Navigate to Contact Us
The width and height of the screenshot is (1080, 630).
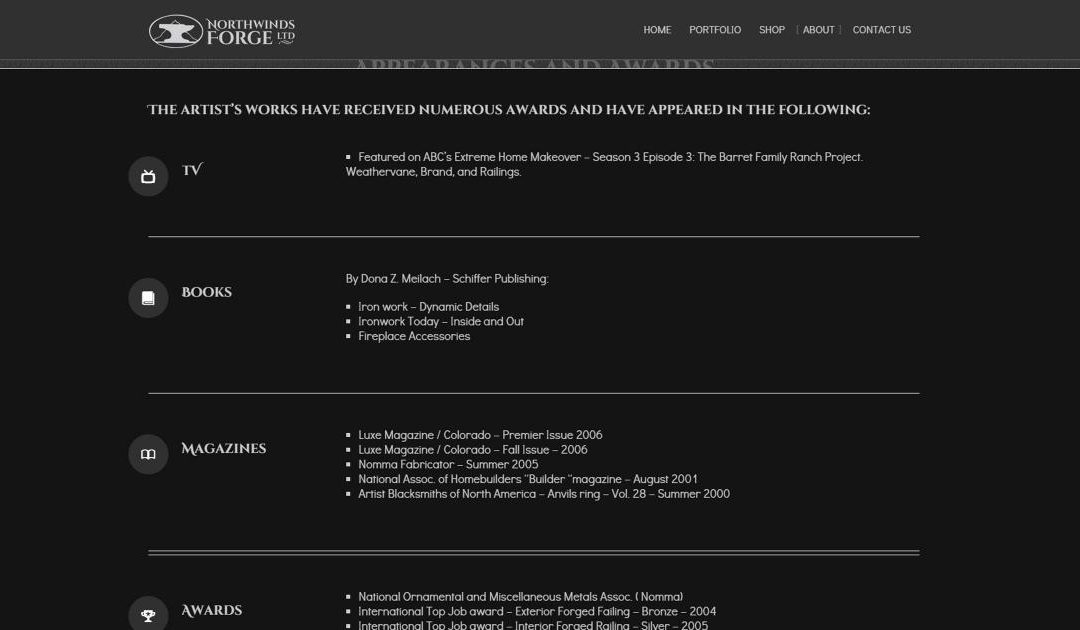point(881,30)
